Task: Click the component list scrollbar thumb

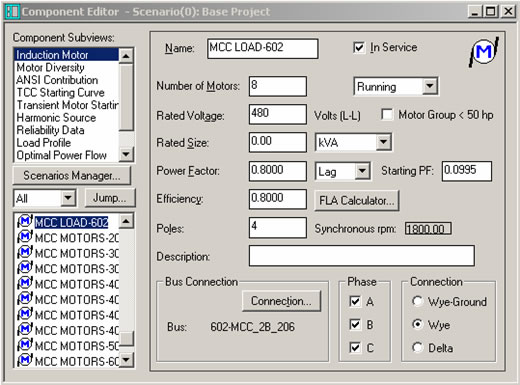Action: pyautogui.click(x=126, y=340)
